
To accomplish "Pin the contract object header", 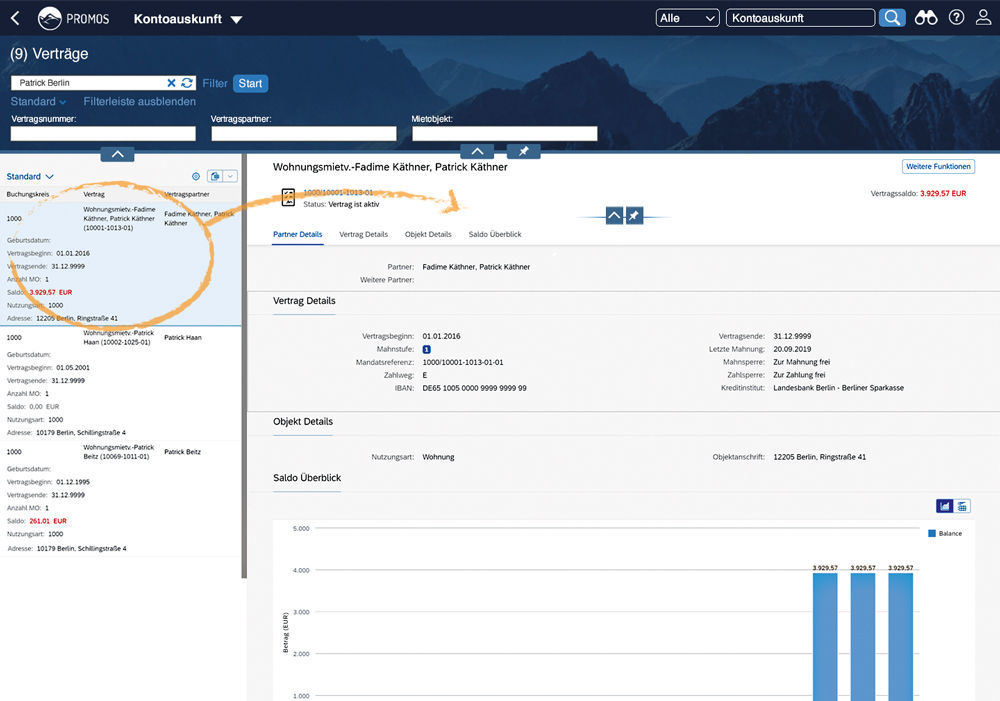I will point(634,215).
